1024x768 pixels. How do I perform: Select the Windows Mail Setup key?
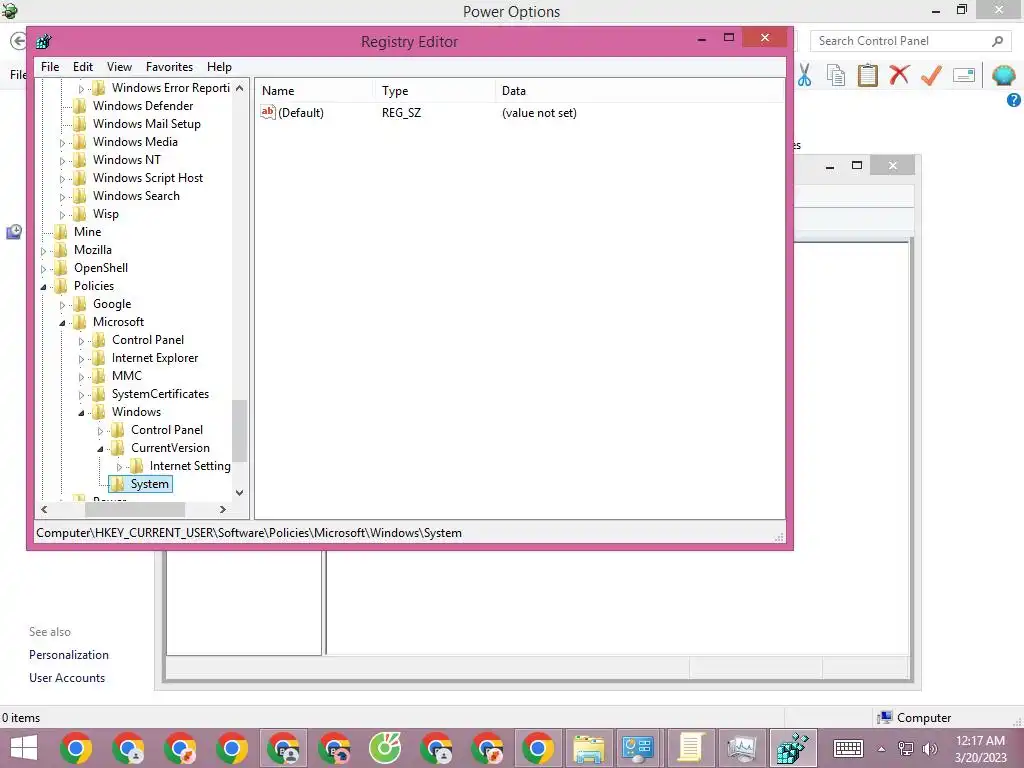click(146, 124)
